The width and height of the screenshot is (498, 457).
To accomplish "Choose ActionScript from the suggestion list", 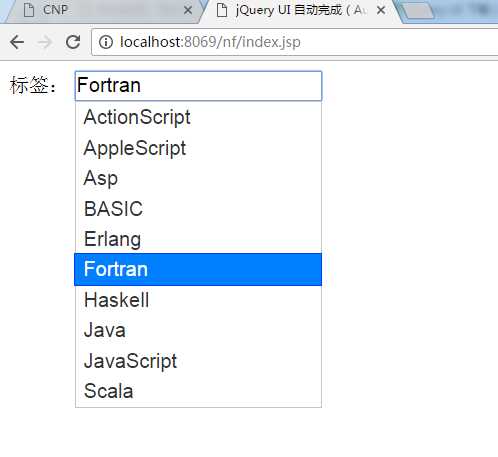I will (198, 117).
